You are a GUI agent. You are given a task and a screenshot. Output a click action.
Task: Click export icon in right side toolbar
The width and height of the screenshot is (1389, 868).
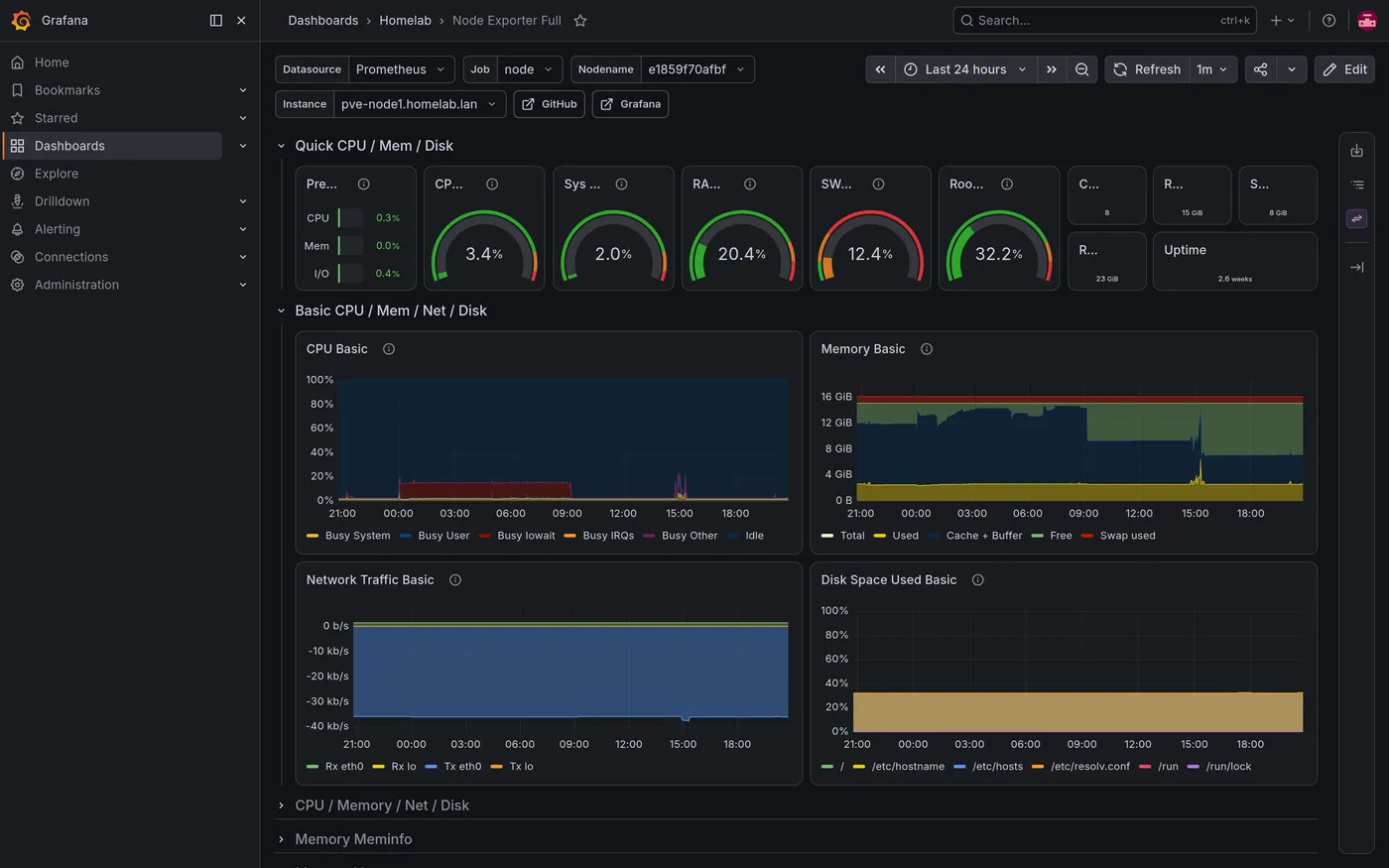click(1357, 151)
